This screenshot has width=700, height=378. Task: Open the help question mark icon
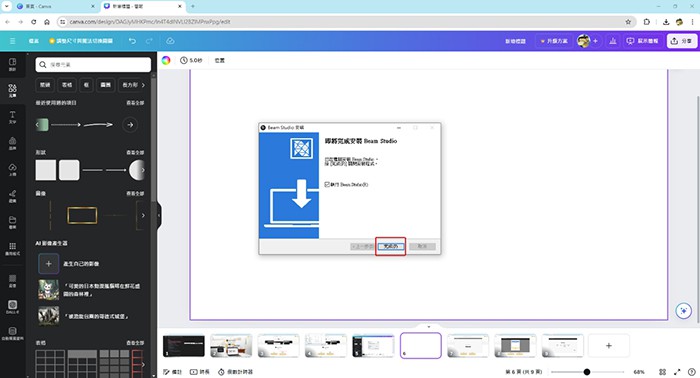point(692,372)
